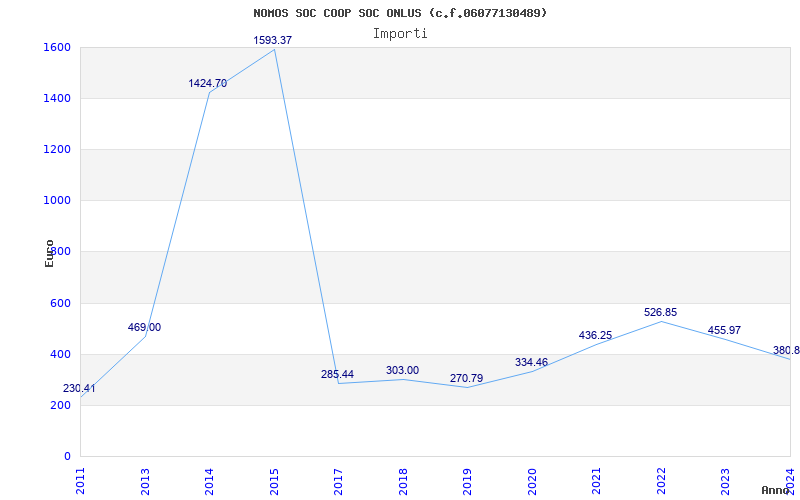Select the 2021 x-axis year label

click(596, 482)
